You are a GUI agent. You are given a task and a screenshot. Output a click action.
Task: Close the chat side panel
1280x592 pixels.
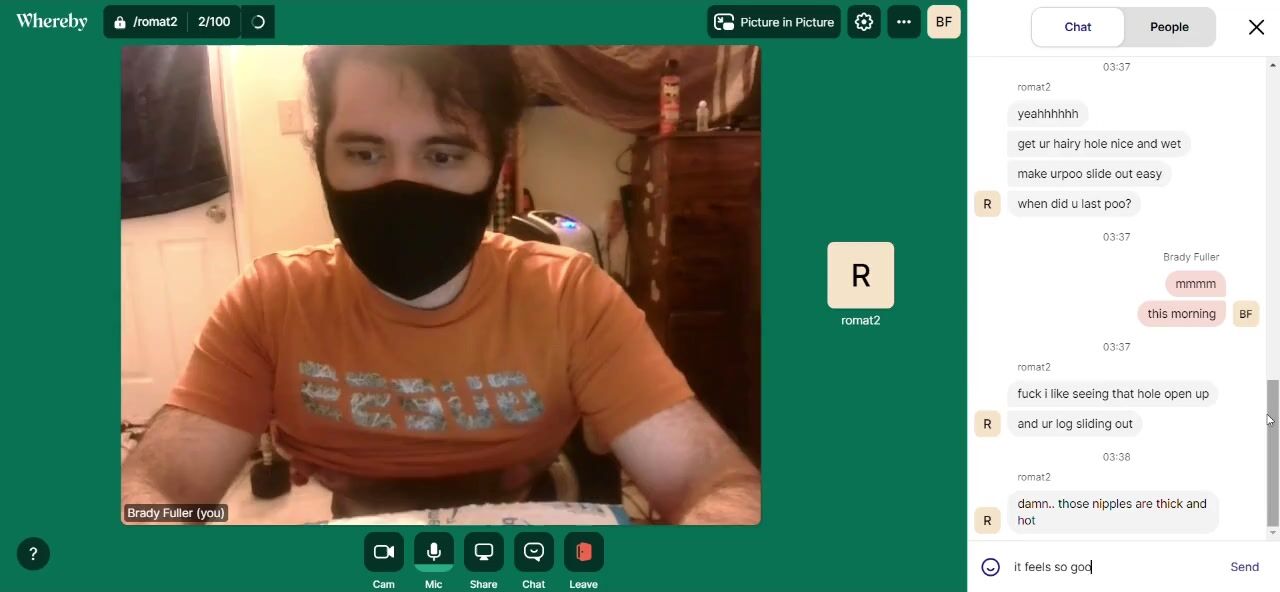point(1256,27)
